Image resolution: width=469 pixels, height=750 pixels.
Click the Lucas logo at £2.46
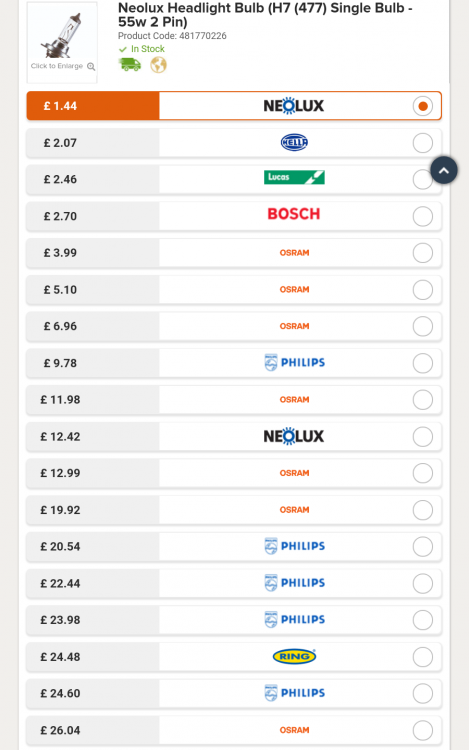point(294,177)
